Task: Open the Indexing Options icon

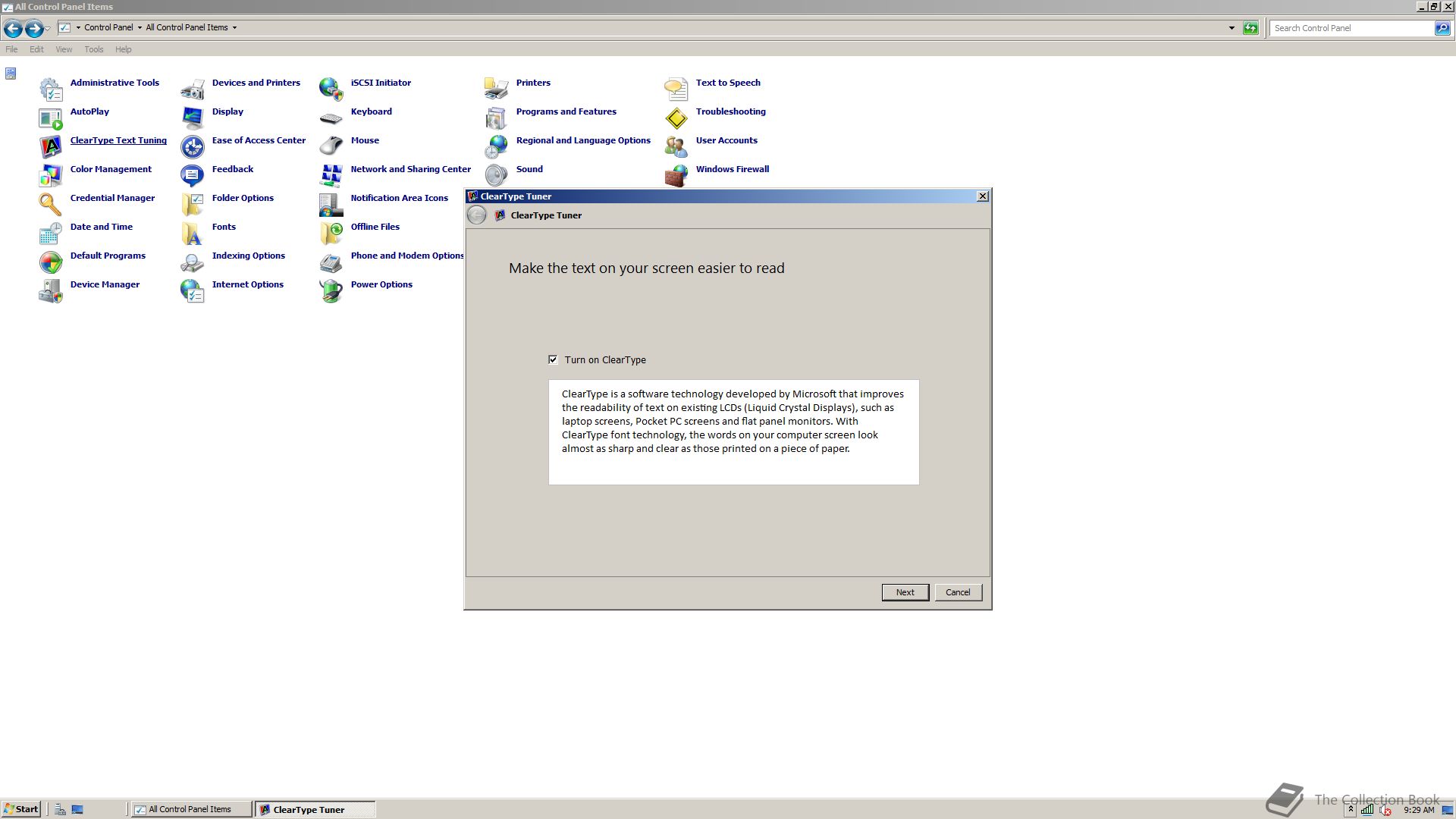Action: pos(193,262)
